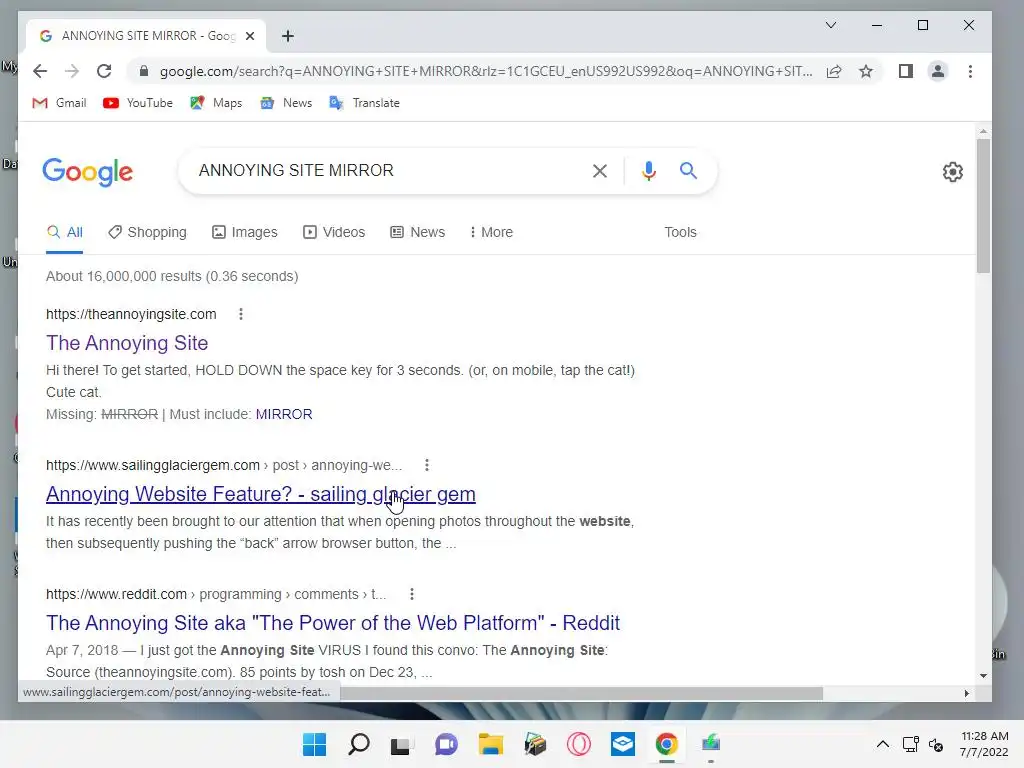Share this page via share icon
The height and width of the screenshot is (768, 1024).
coord(834,71)
